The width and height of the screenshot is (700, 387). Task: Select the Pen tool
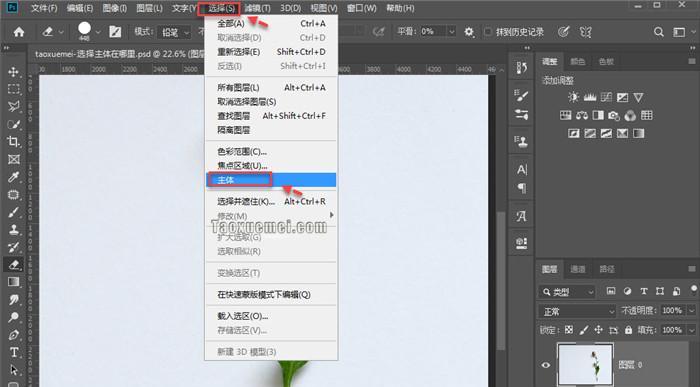coord(13,335)
